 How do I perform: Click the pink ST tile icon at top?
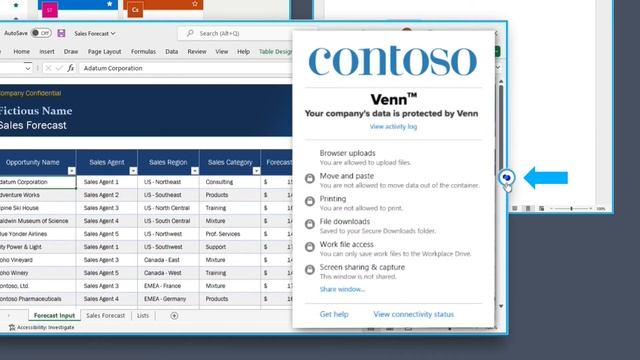pyautogui.click(x=50, y=10)
